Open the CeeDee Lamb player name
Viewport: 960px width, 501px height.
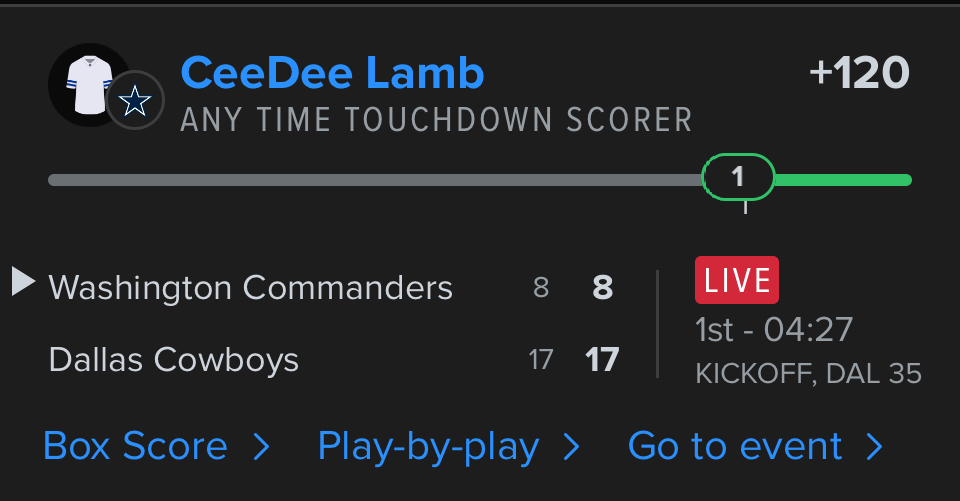[x=332, y=73]
